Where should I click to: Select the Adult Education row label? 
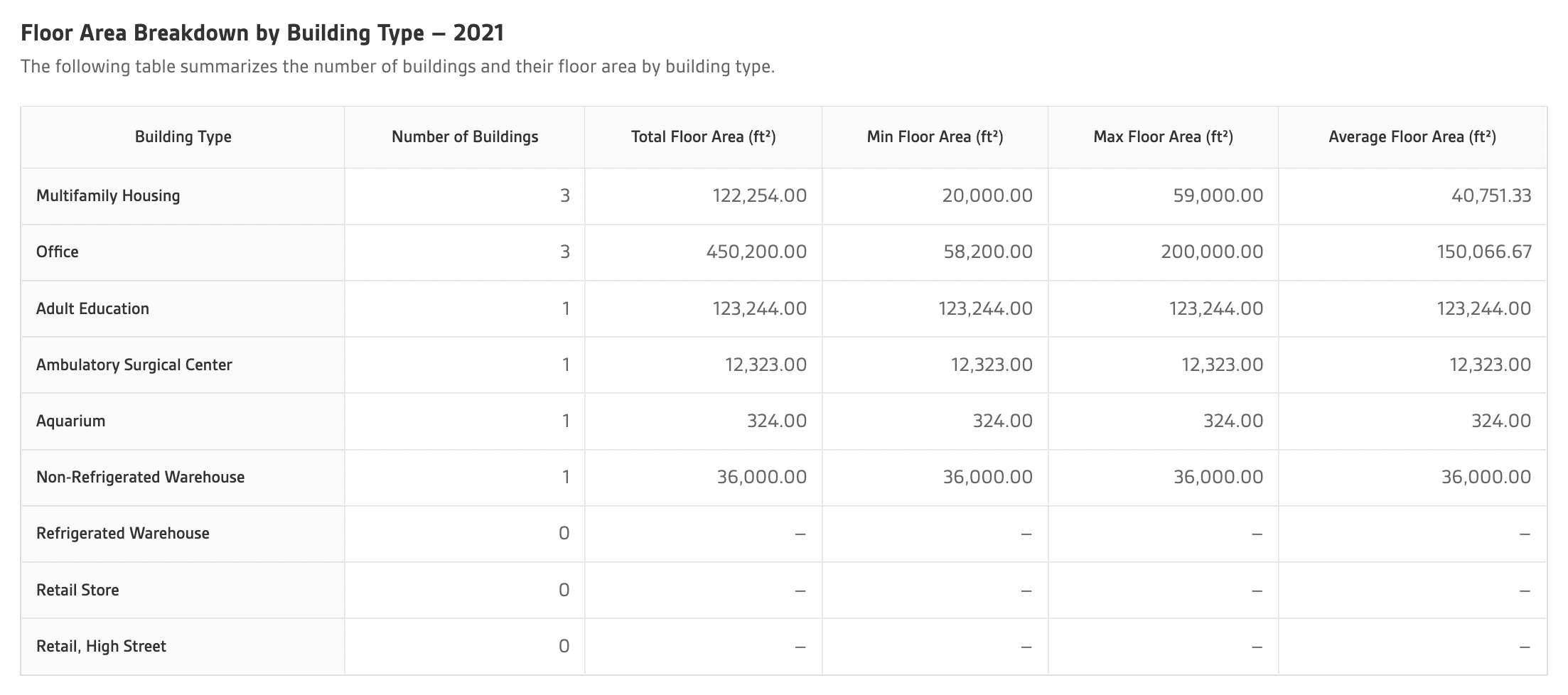pos(92,308)
